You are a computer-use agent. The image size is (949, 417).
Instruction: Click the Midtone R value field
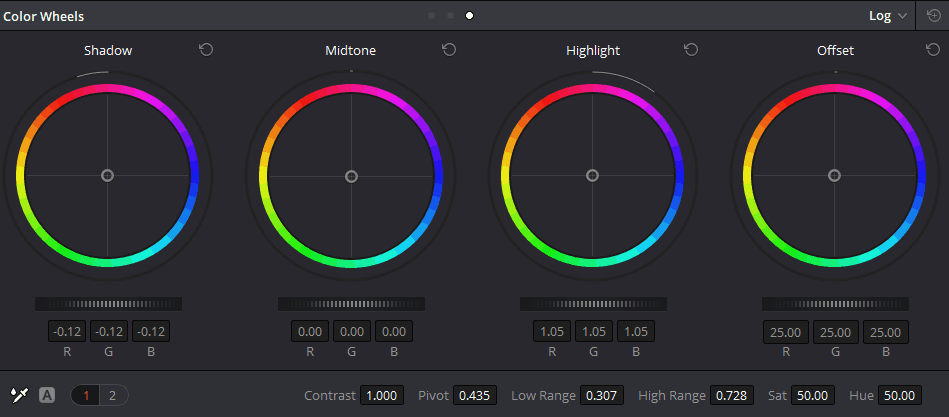pyautogui.click(x=310, y=332)
